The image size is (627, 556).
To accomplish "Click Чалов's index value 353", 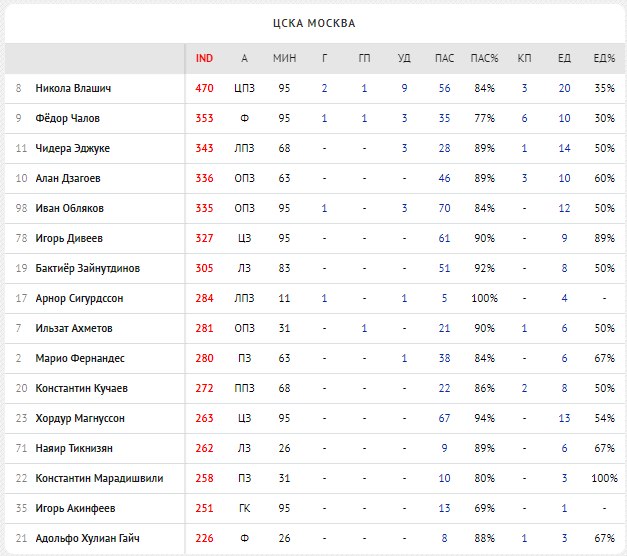I will click(x=204, y=118).
